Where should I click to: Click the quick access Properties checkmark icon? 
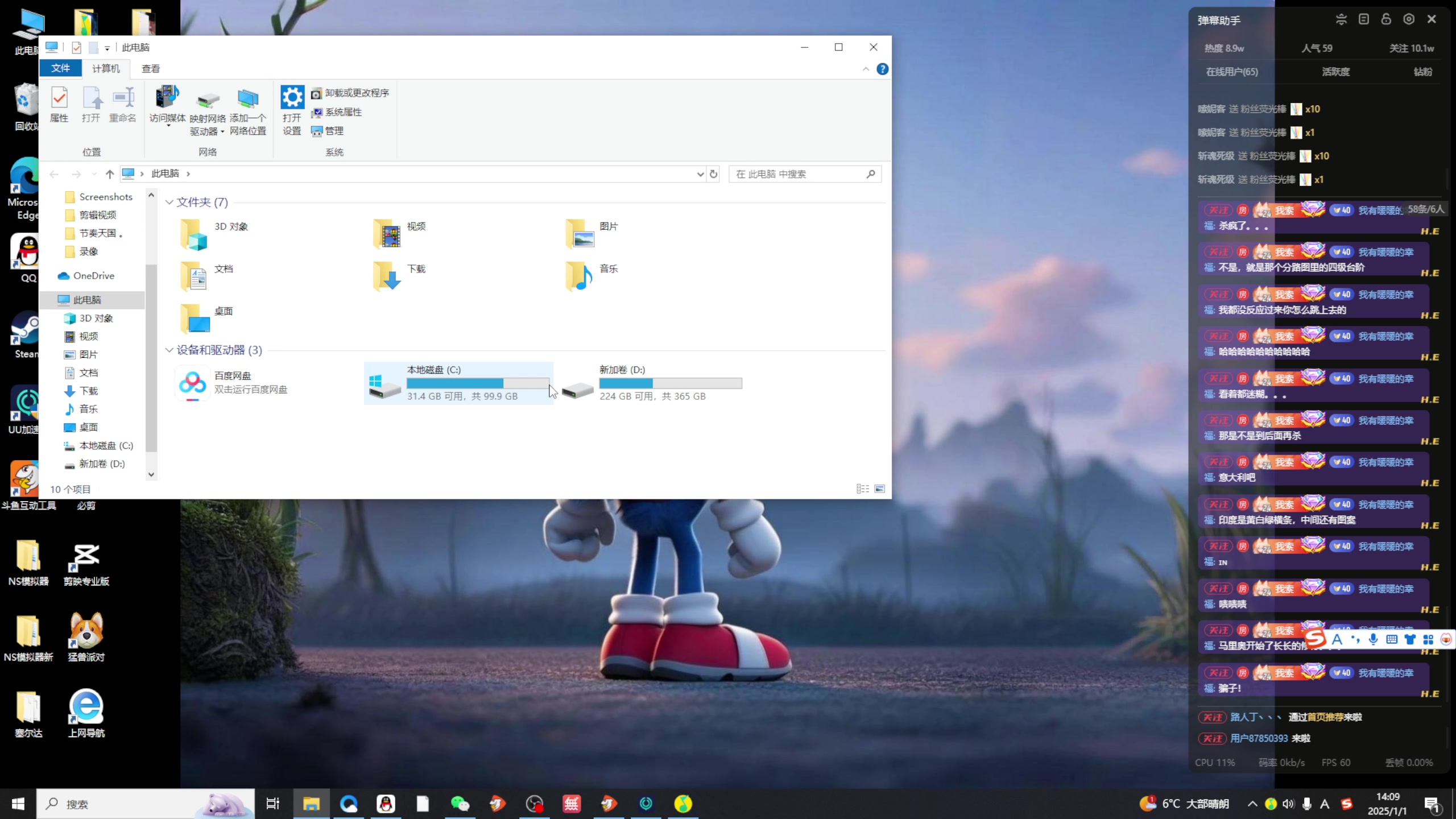76,47
